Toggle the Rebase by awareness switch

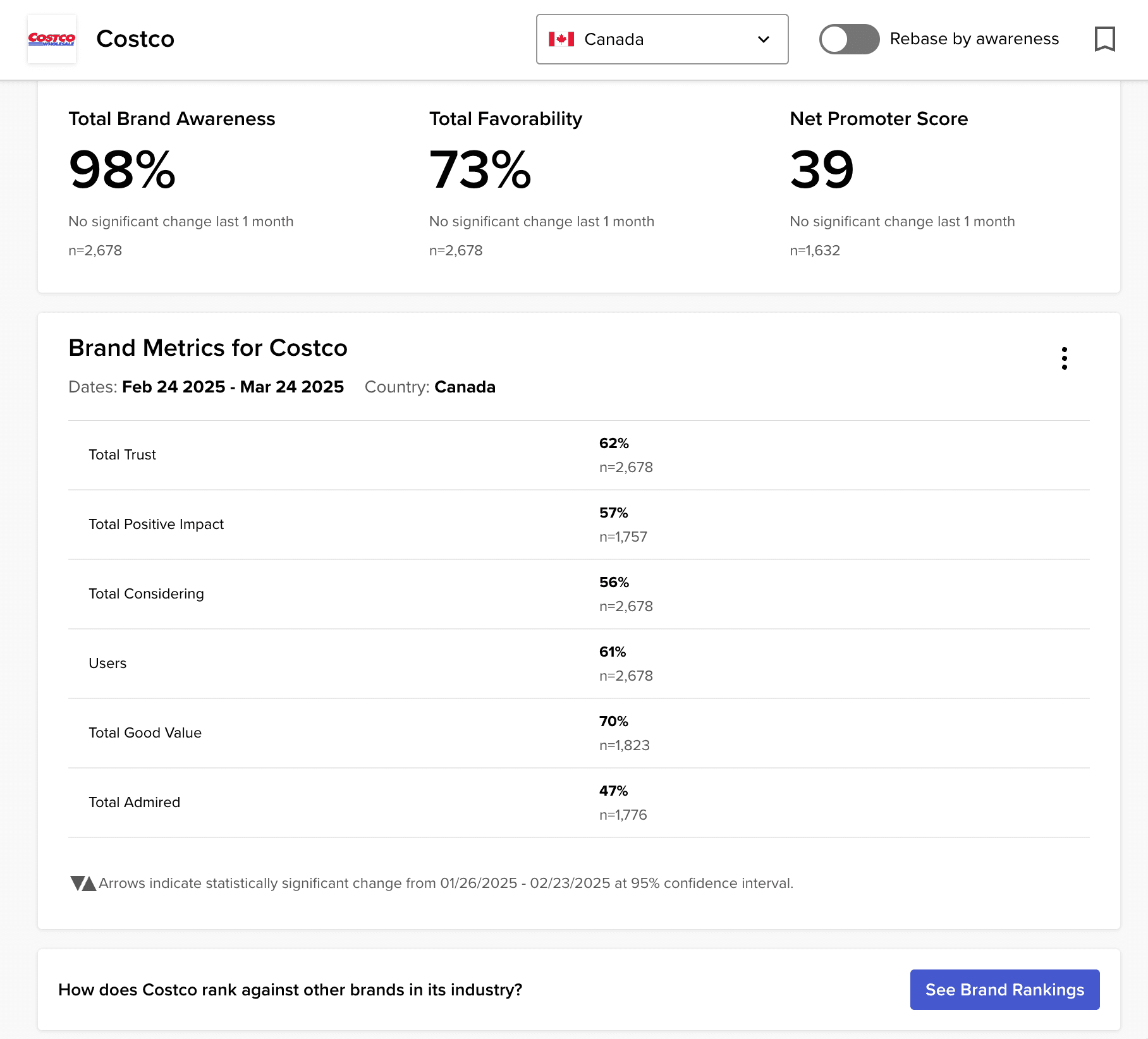point(849,39)
